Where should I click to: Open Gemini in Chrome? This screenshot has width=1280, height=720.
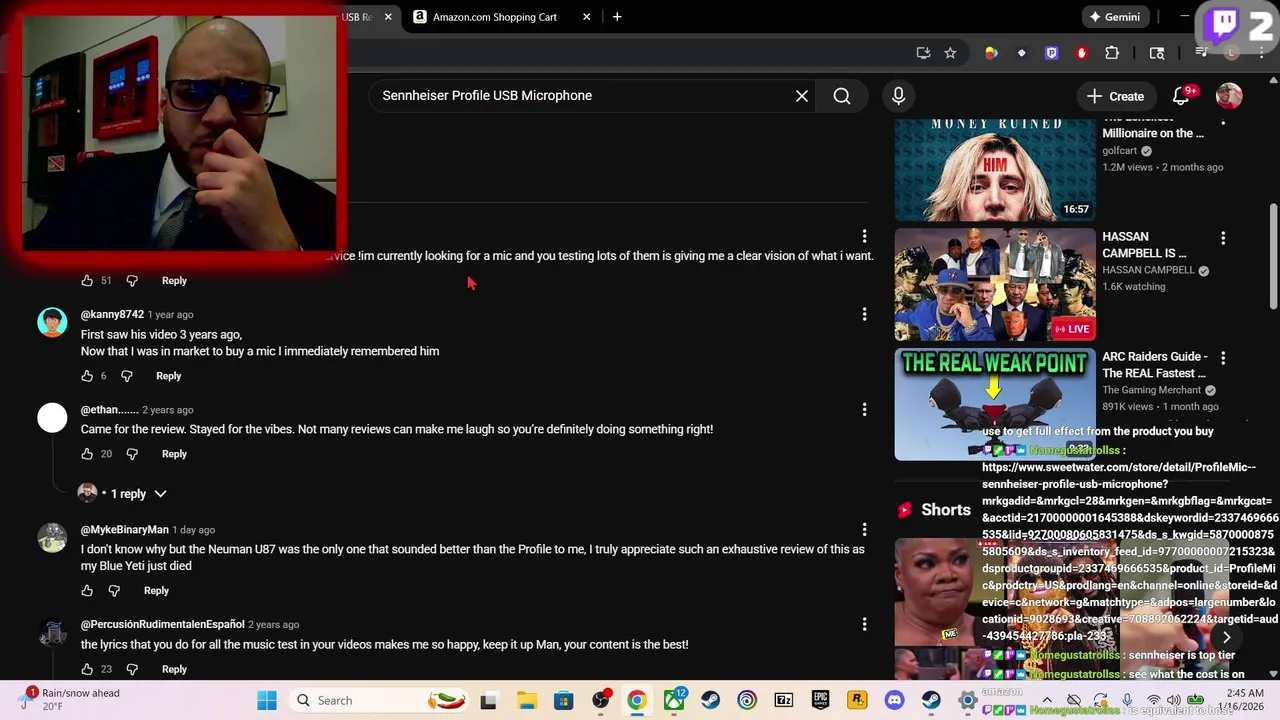[1115, 17]
